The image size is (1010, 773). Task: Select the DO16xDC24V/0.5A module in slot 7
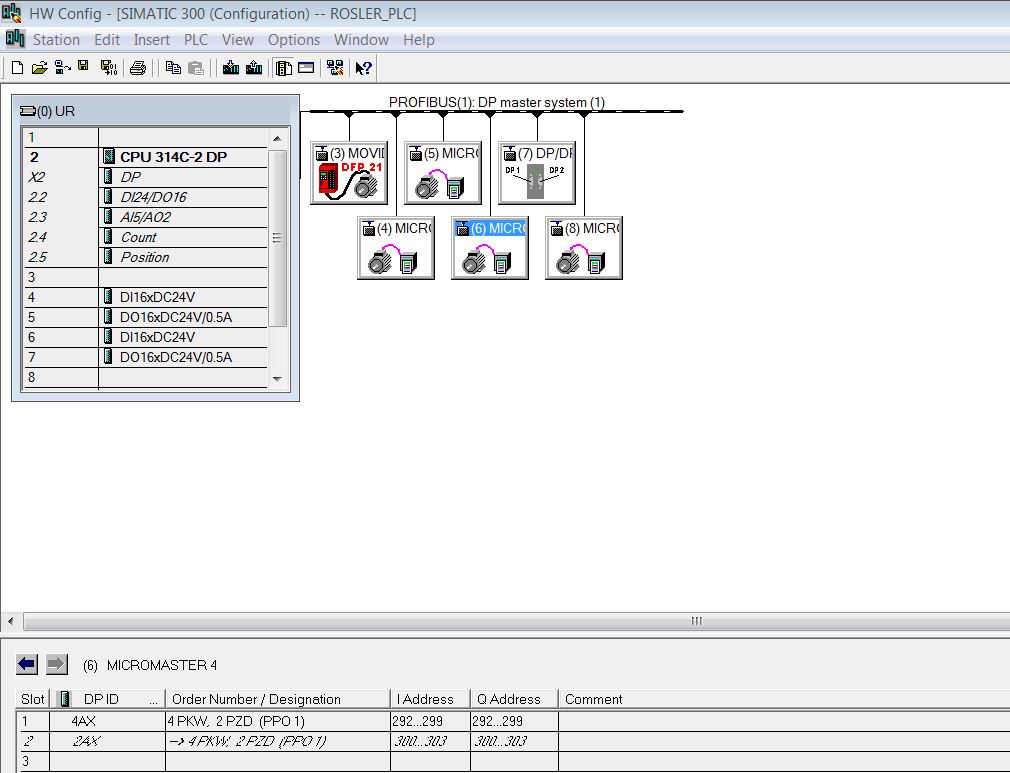pyautogui.click(x=146, y=357)
